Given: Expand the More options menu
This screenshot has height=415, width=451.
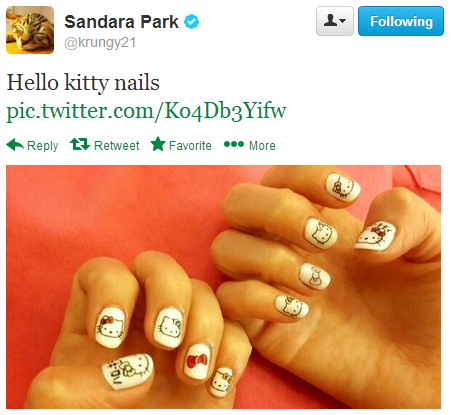Looking at the screenshot, I should click(262, 146).
